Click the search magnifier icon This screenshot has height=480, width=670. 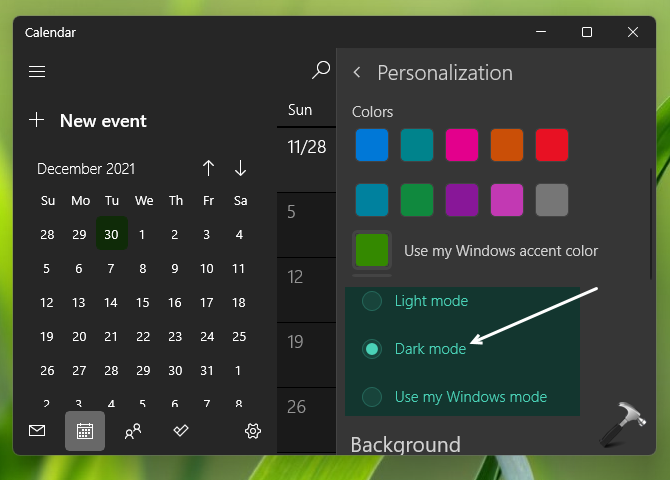coord(321,70)
